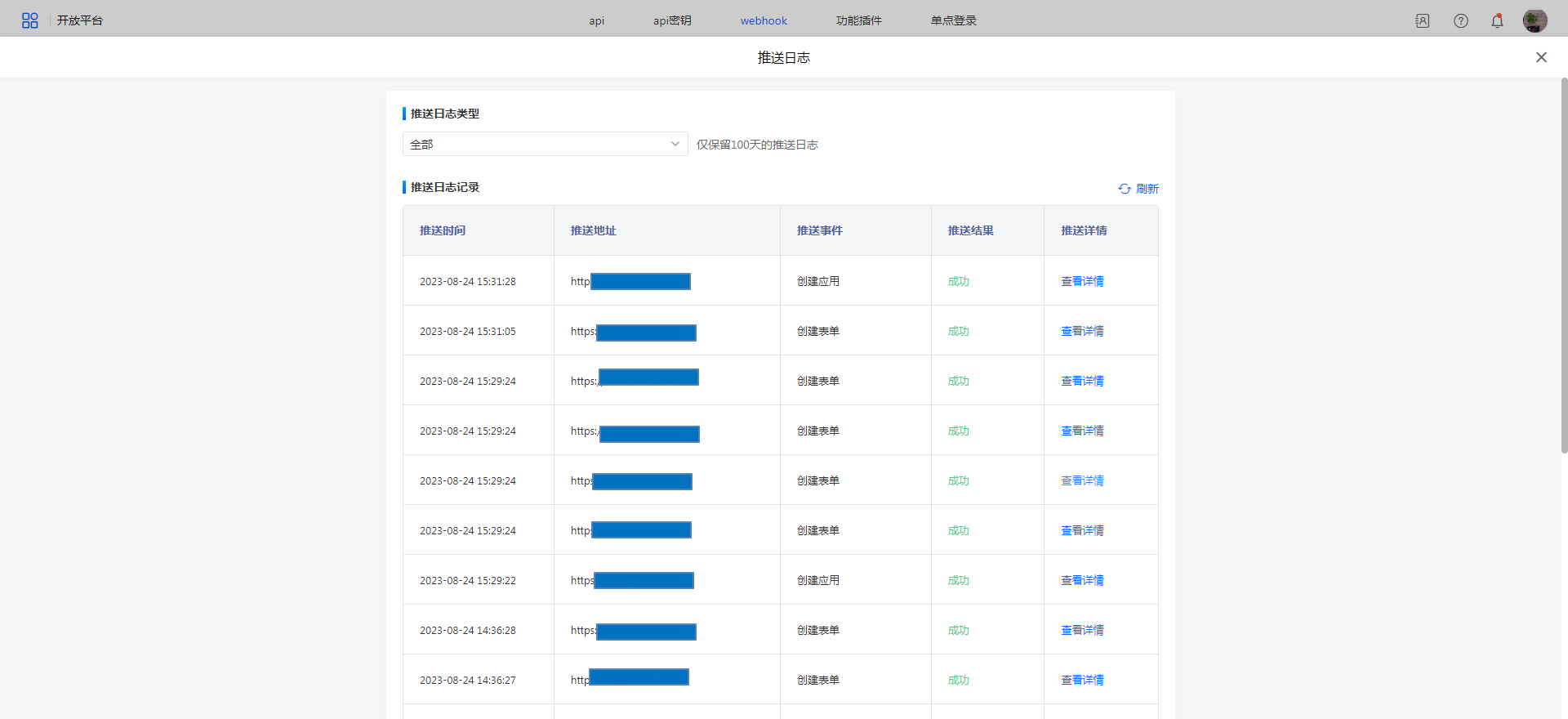
Task: Open the 功能插件 tab
Action: 858,20
